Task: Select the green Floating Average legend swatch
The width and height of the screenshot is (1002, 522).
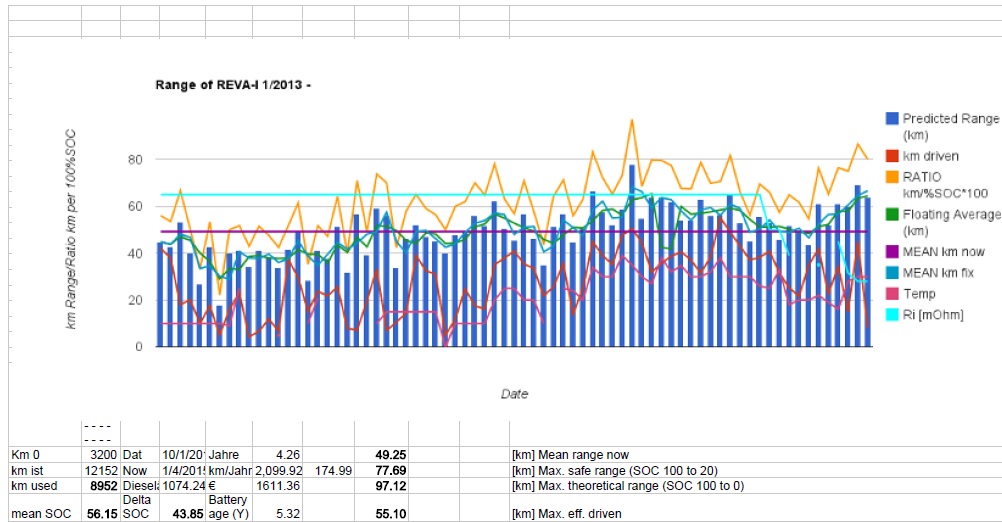Action: pyautogui.click(x=893, y=214)
